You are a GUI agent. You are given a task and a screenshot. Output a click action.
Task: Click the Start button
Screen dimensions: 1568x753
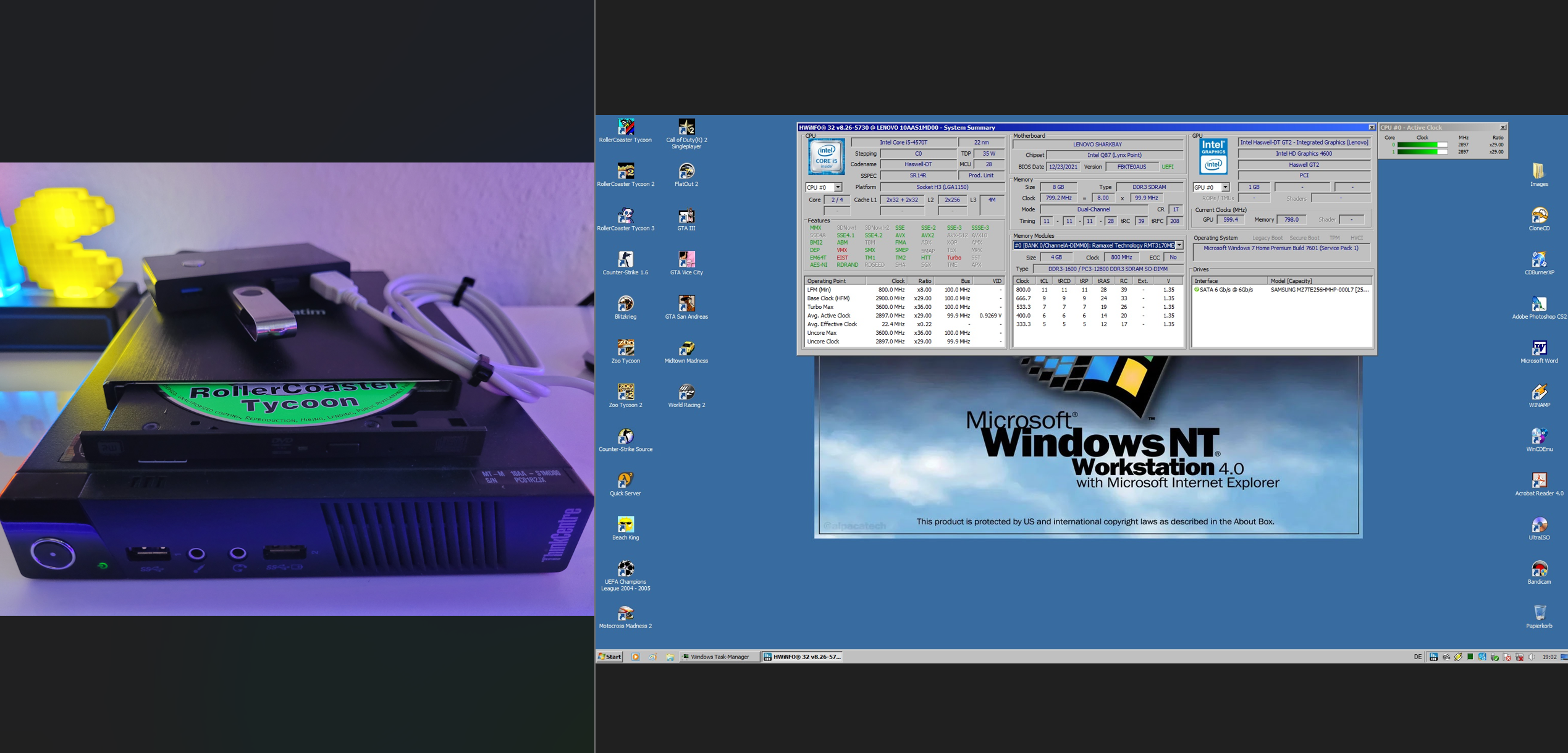tap(610, 657)
